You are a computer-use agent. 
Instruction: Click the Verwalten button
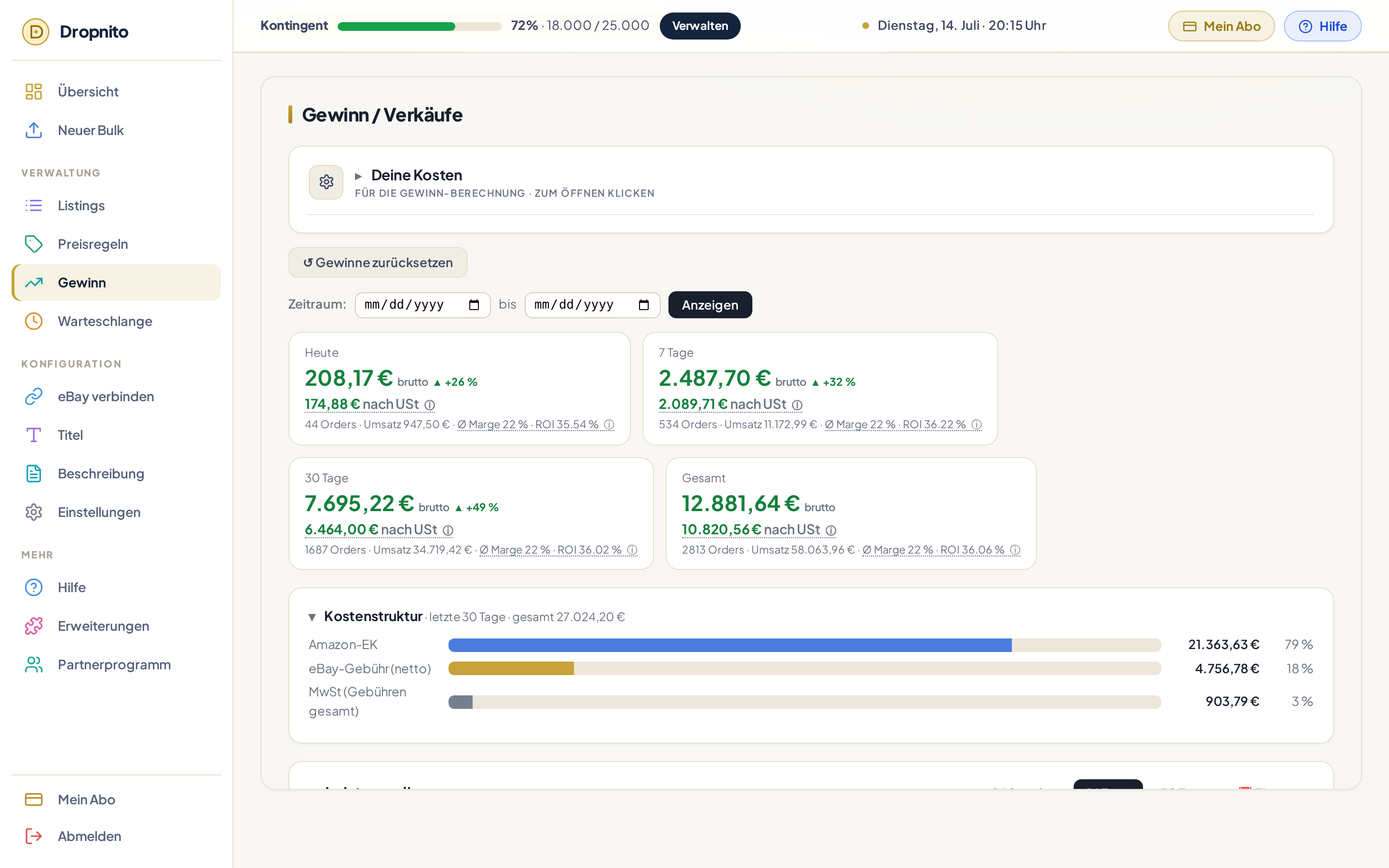[700, 26]
